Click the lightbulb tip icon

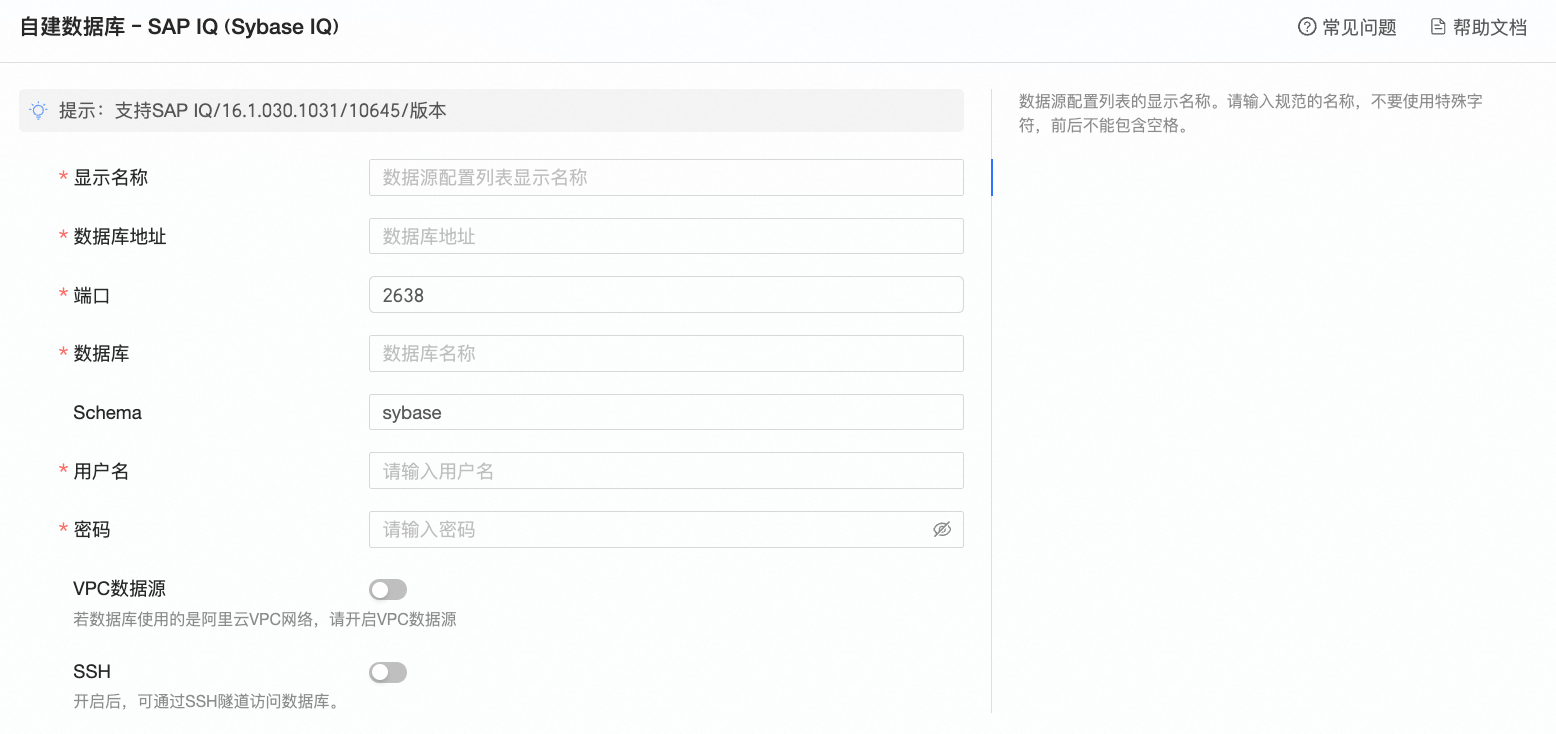coord(38,110)
